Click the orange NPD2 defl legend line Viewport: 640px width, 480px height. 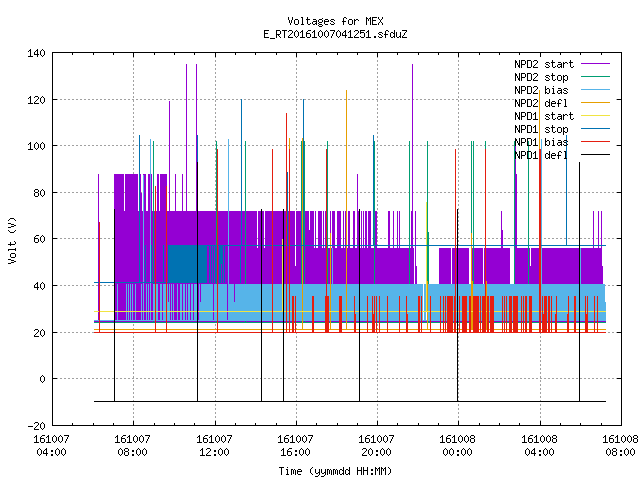click(596, 102)
